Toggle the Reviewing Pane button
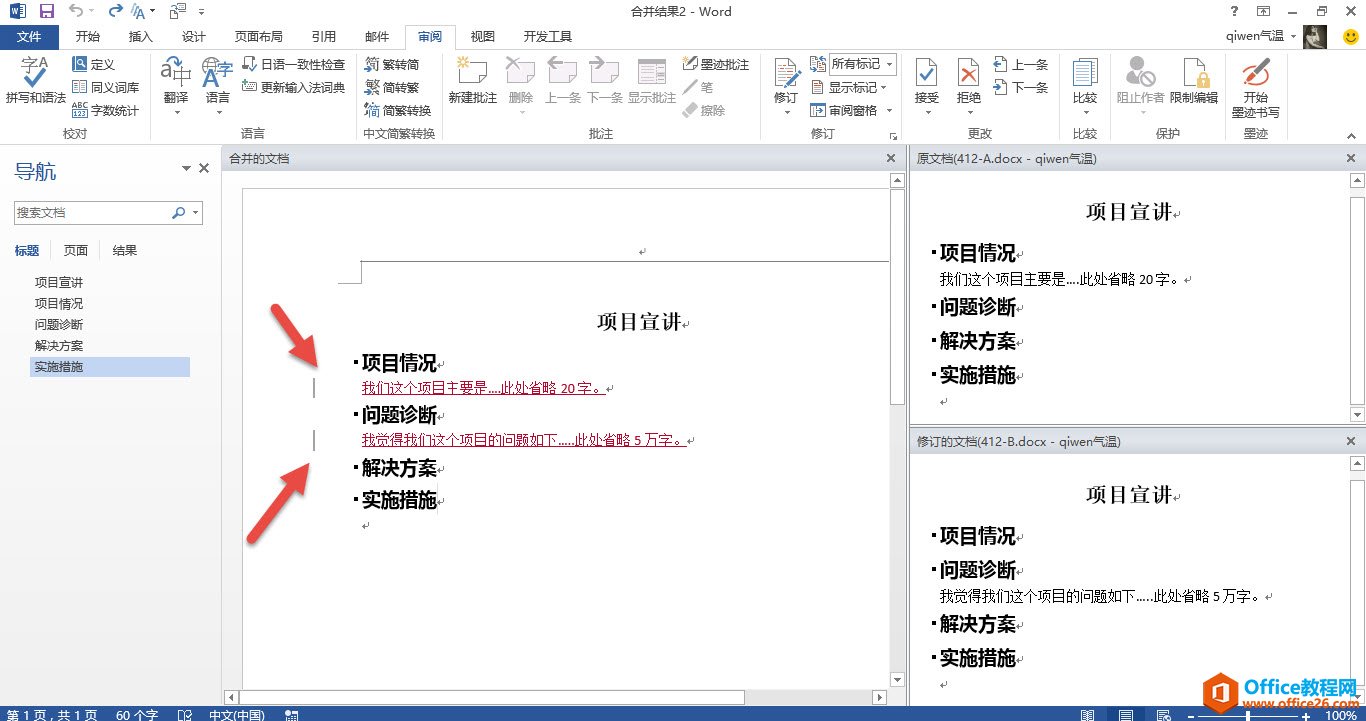This screenshot has width=1366, height=721. 844,111
